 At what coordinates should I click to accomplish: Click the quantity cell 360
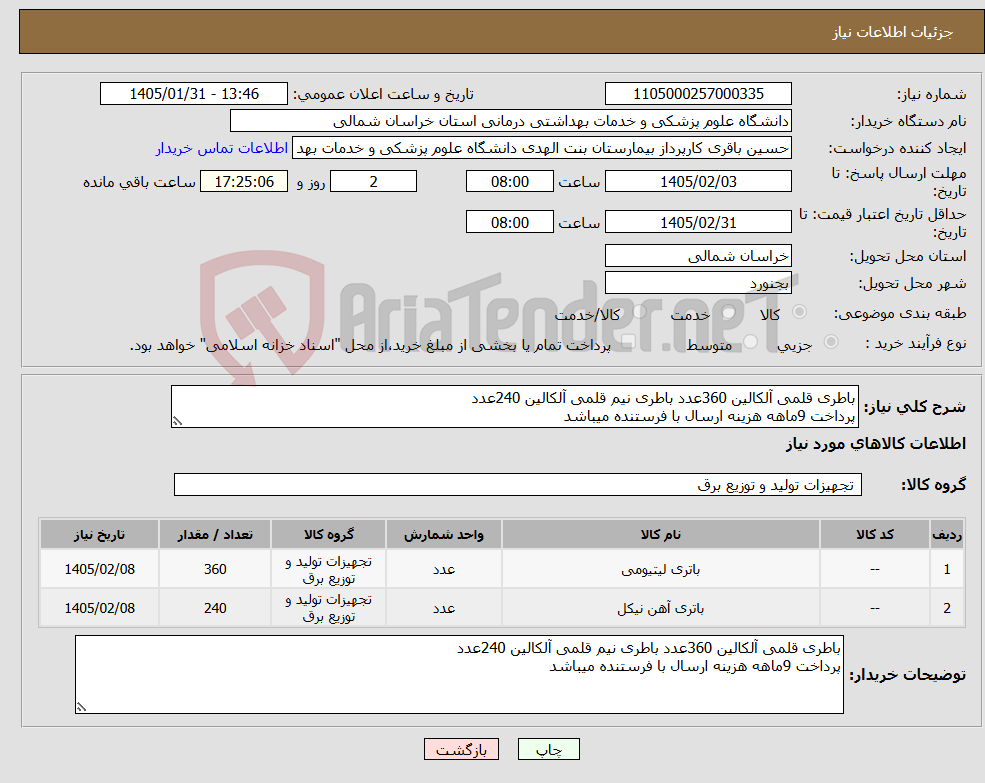pyautogui.click(x=215, y=569)
